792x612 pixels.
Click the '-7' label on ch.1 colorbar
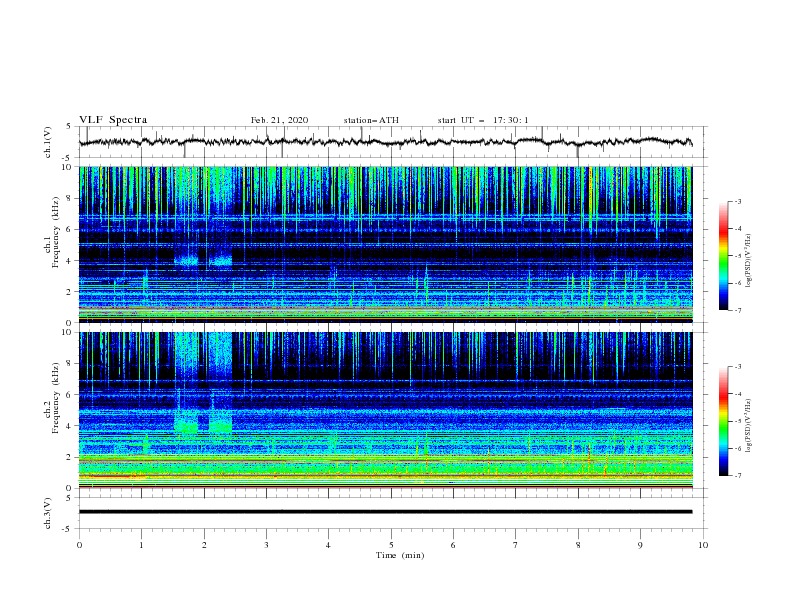pos(737,310)
